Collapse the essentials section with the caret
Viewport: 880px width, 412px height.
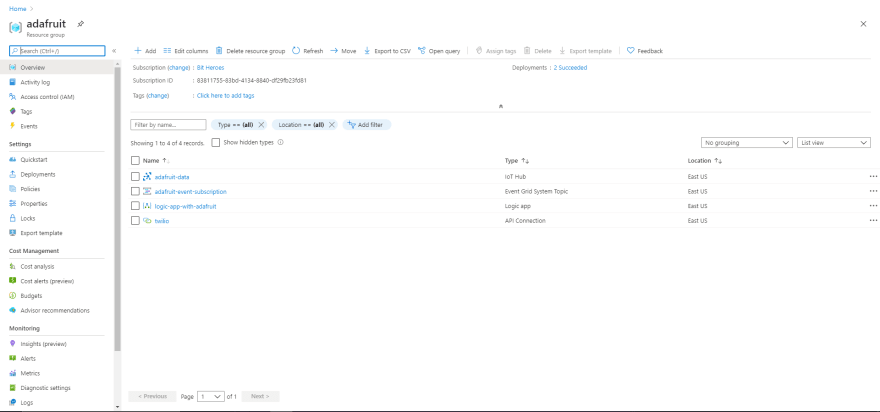coord(501,106)
